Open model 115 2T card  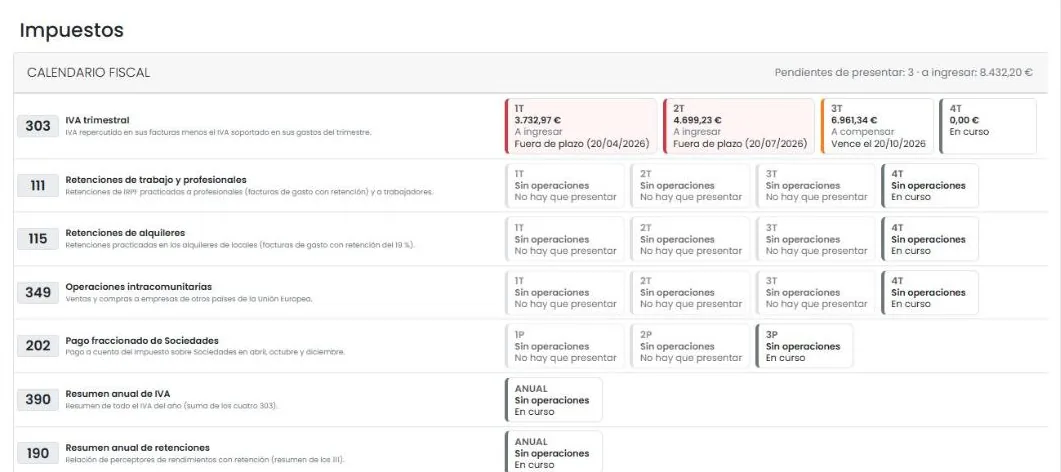click(690, 239)
